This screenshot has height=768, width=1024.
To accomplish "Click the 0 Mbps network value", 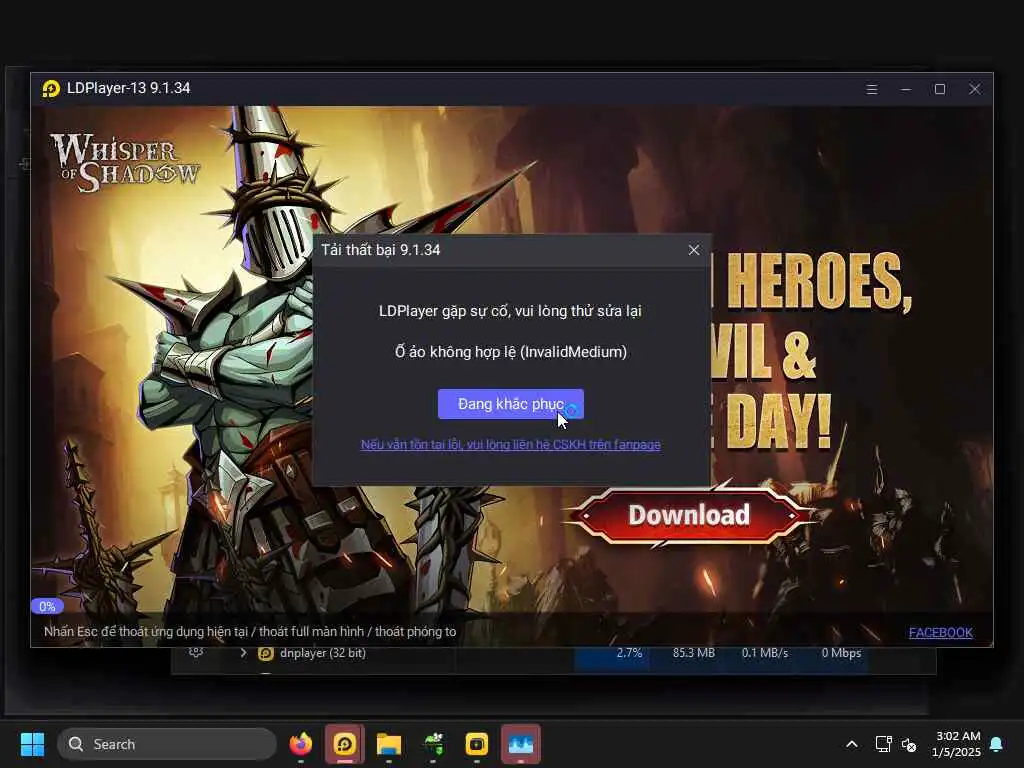I will [x=841, y=653].
